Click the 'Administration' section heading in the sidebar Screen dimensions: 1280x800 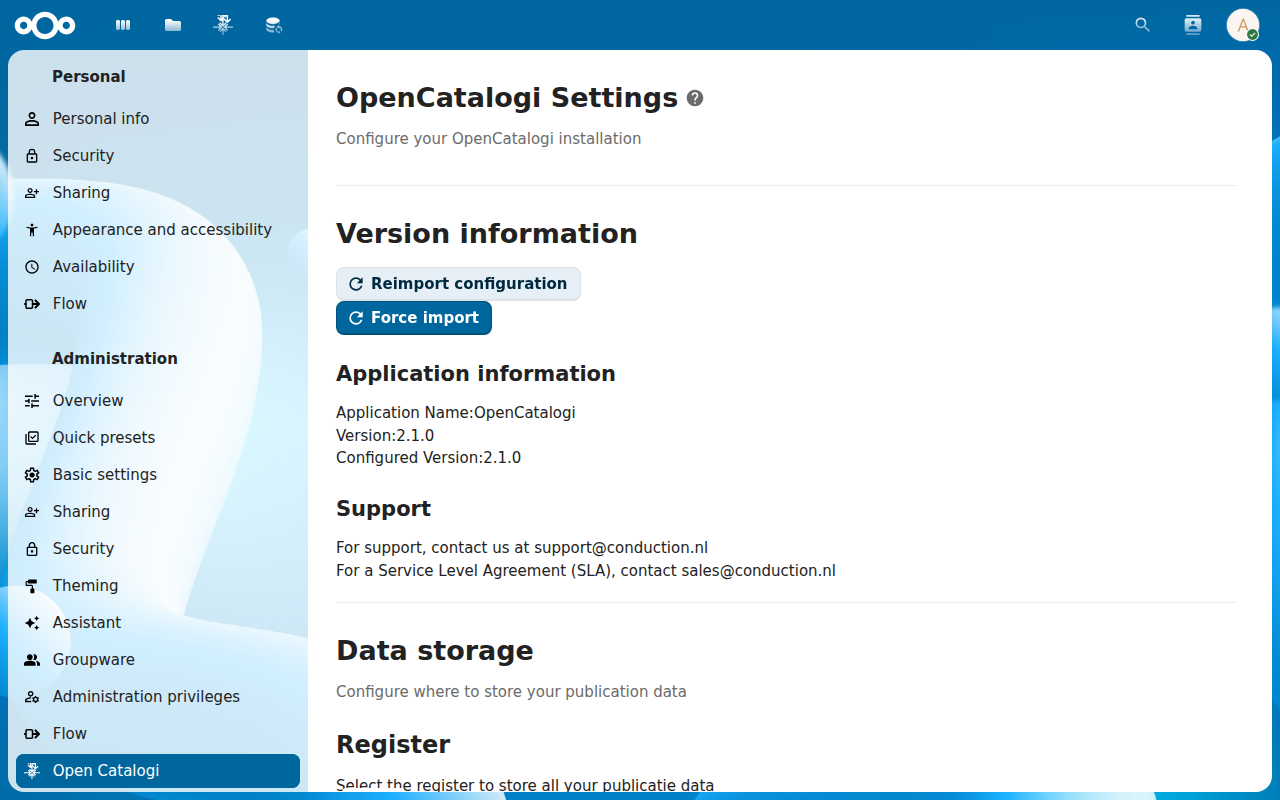pos(115,359)
